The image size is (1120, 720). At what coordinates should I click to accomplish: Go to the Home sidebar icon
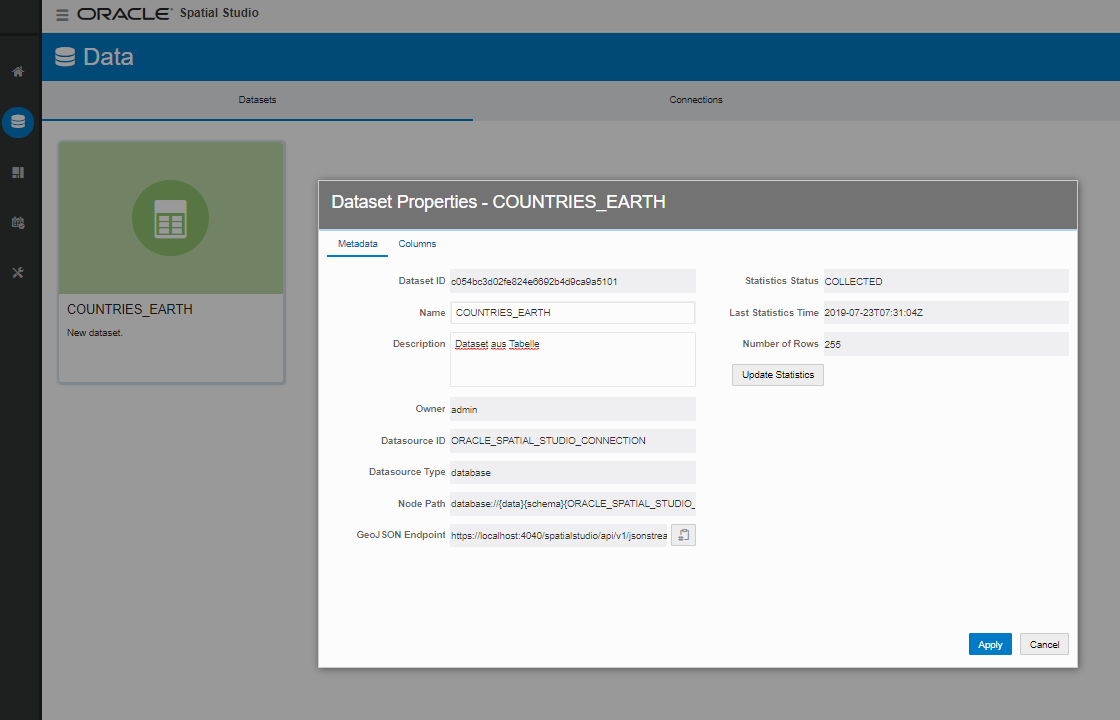point(18,71)
